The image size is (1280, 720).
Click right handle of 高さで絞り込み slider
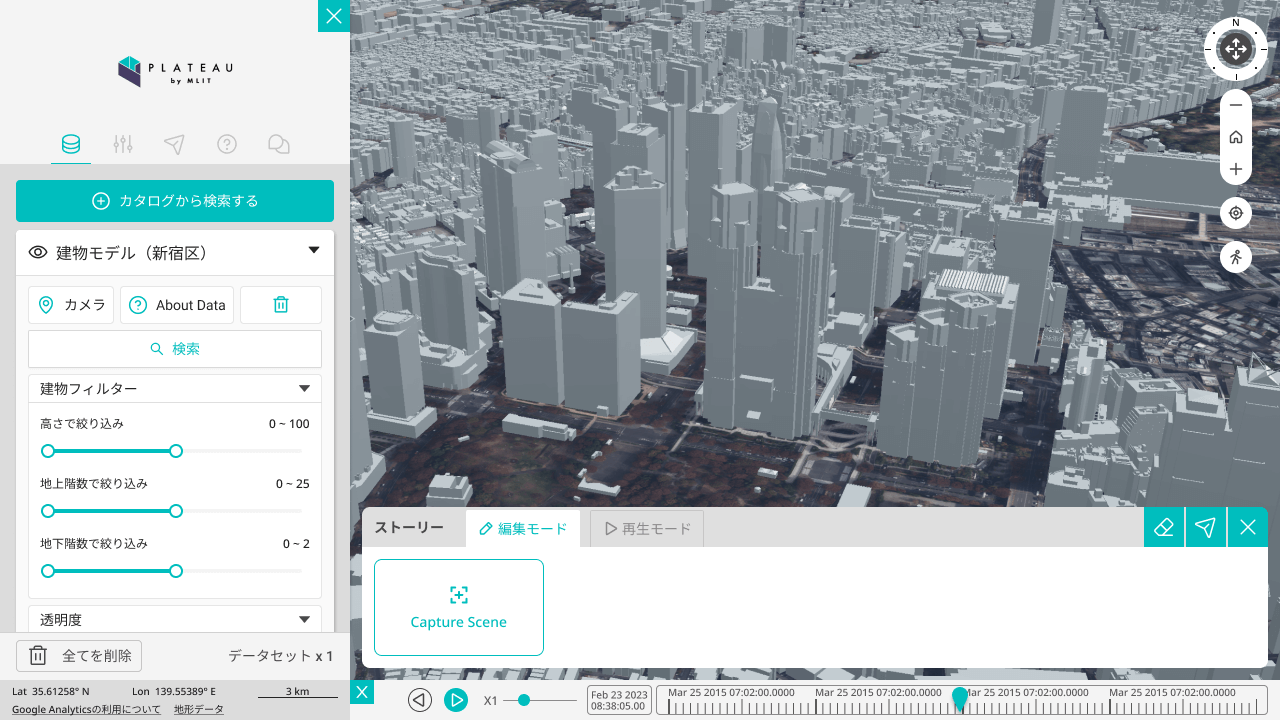(x=176, y=451)
